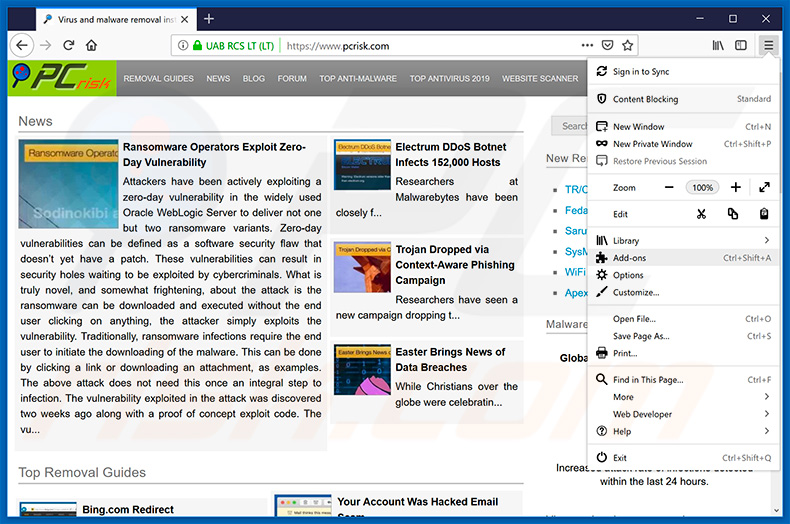
Task: Click the Trojan Dropped article thumbnail
Action: (x=362, y=267)
